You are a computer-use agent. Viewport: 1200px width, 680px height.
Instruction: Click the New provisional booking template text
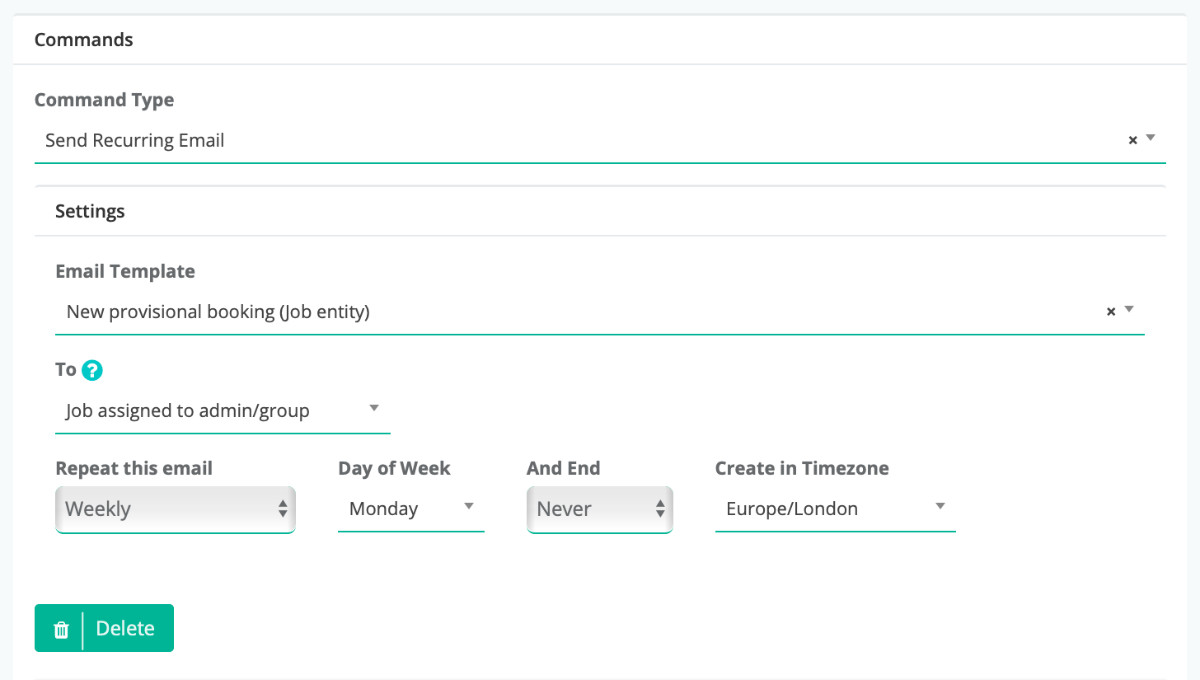(x=218, y=312)
